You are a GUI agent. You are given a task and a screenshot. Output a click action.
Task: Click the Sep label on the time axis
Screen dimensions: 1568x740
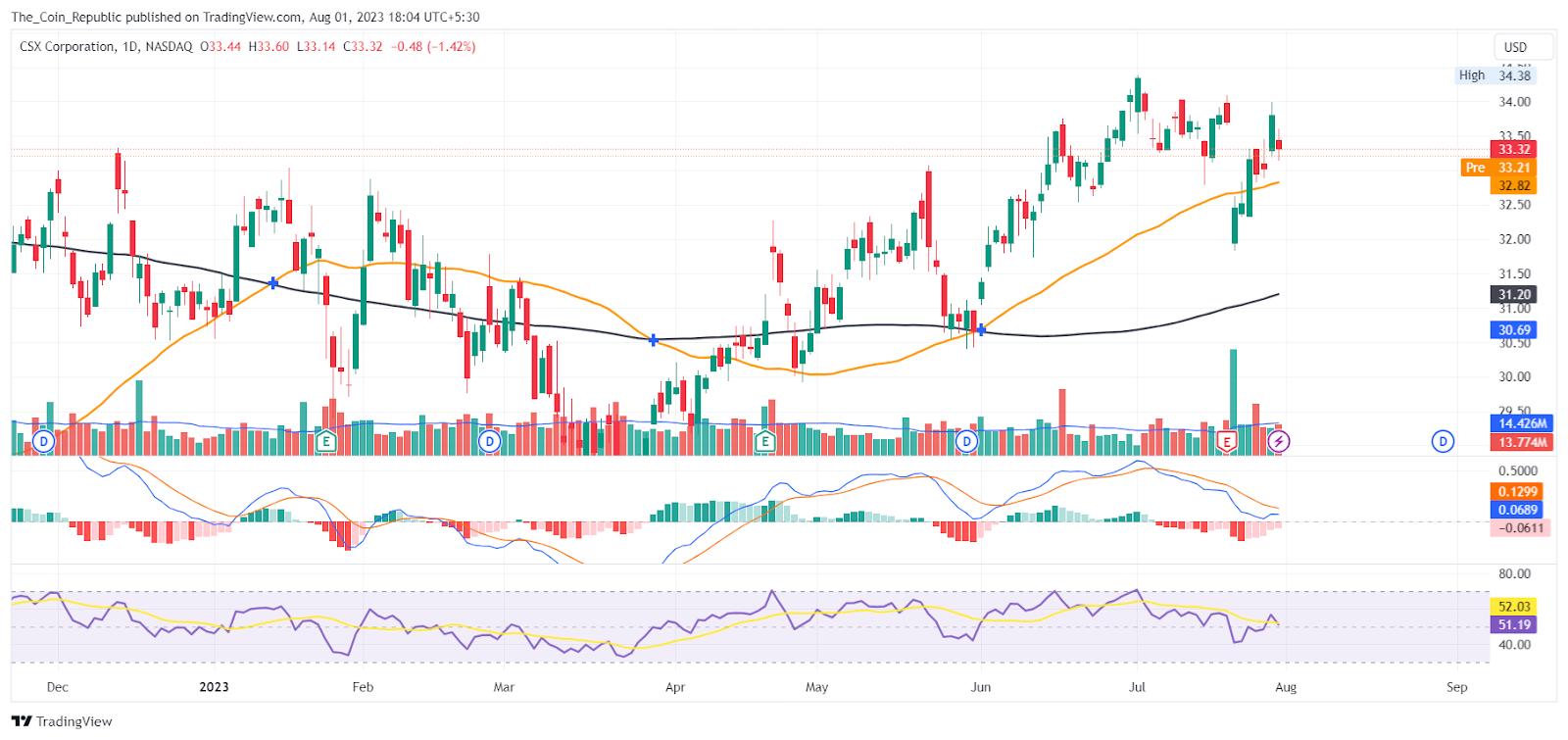1457,687
